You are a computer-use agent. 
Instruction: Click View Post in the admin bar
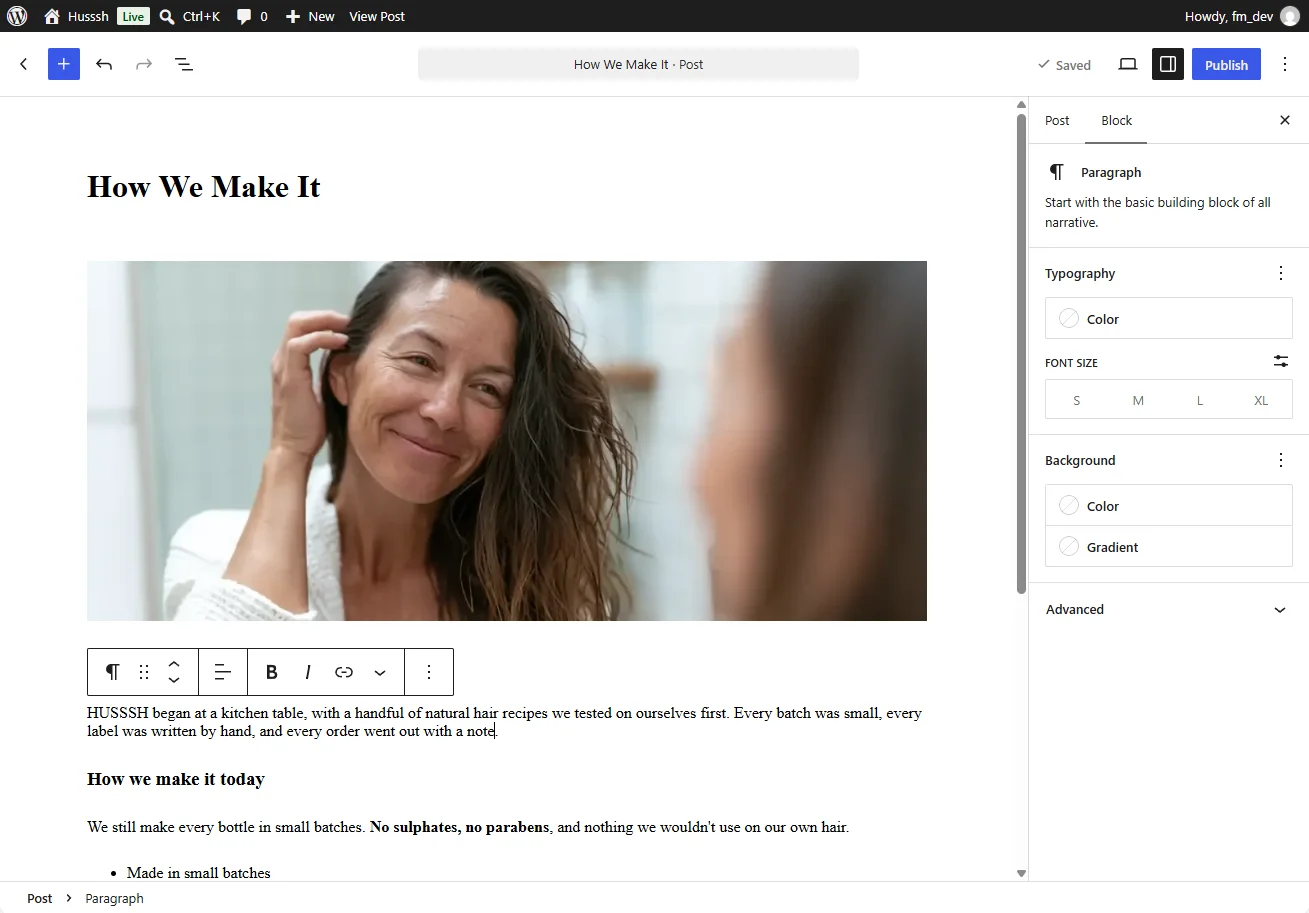click(x=377, y=16)
